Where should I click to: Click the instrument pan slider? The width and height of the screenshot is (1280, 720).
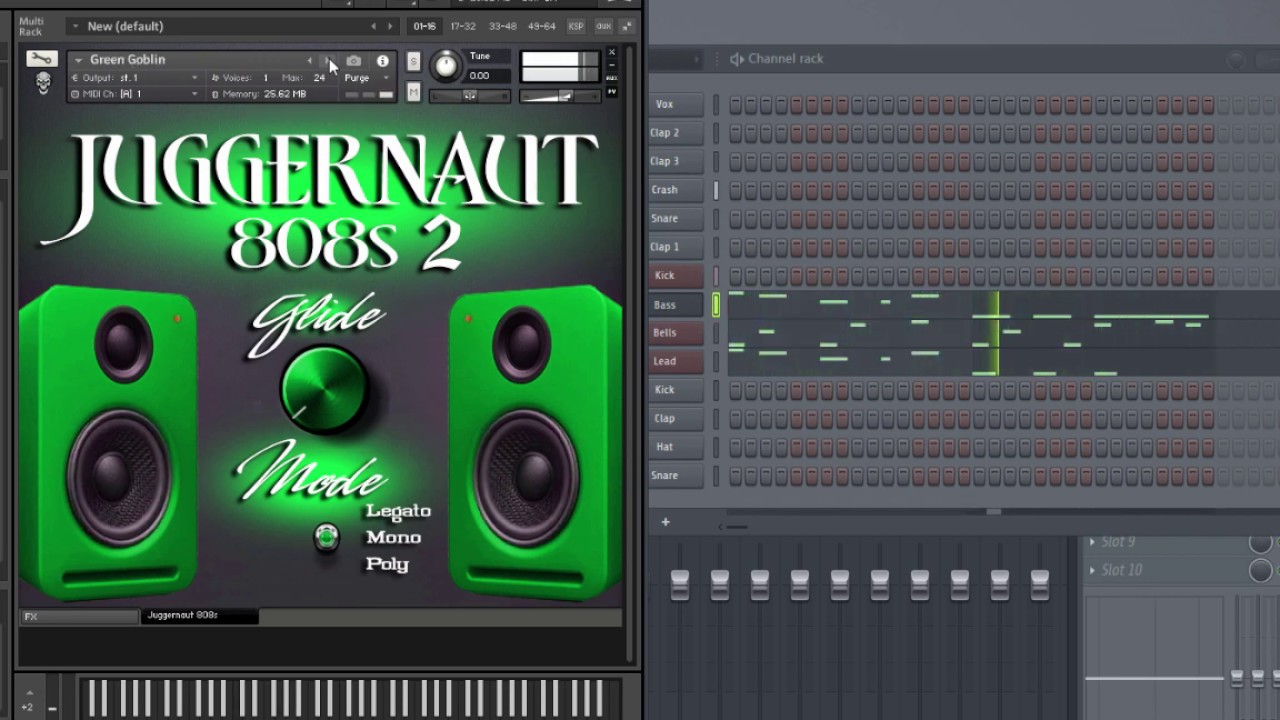(x=469, y=96)
